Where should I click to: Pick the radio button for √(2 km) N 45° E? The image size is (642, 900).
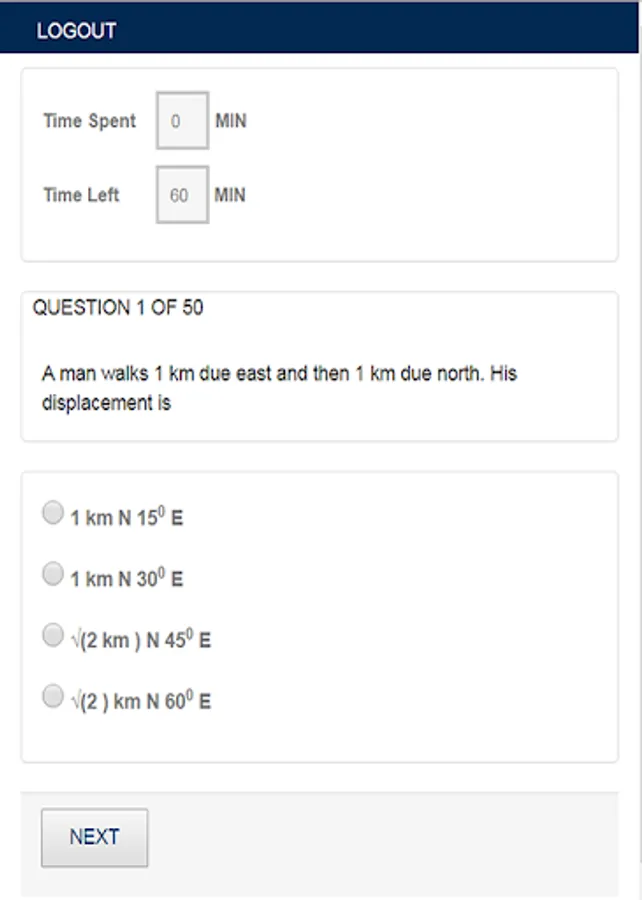point(53,635)
